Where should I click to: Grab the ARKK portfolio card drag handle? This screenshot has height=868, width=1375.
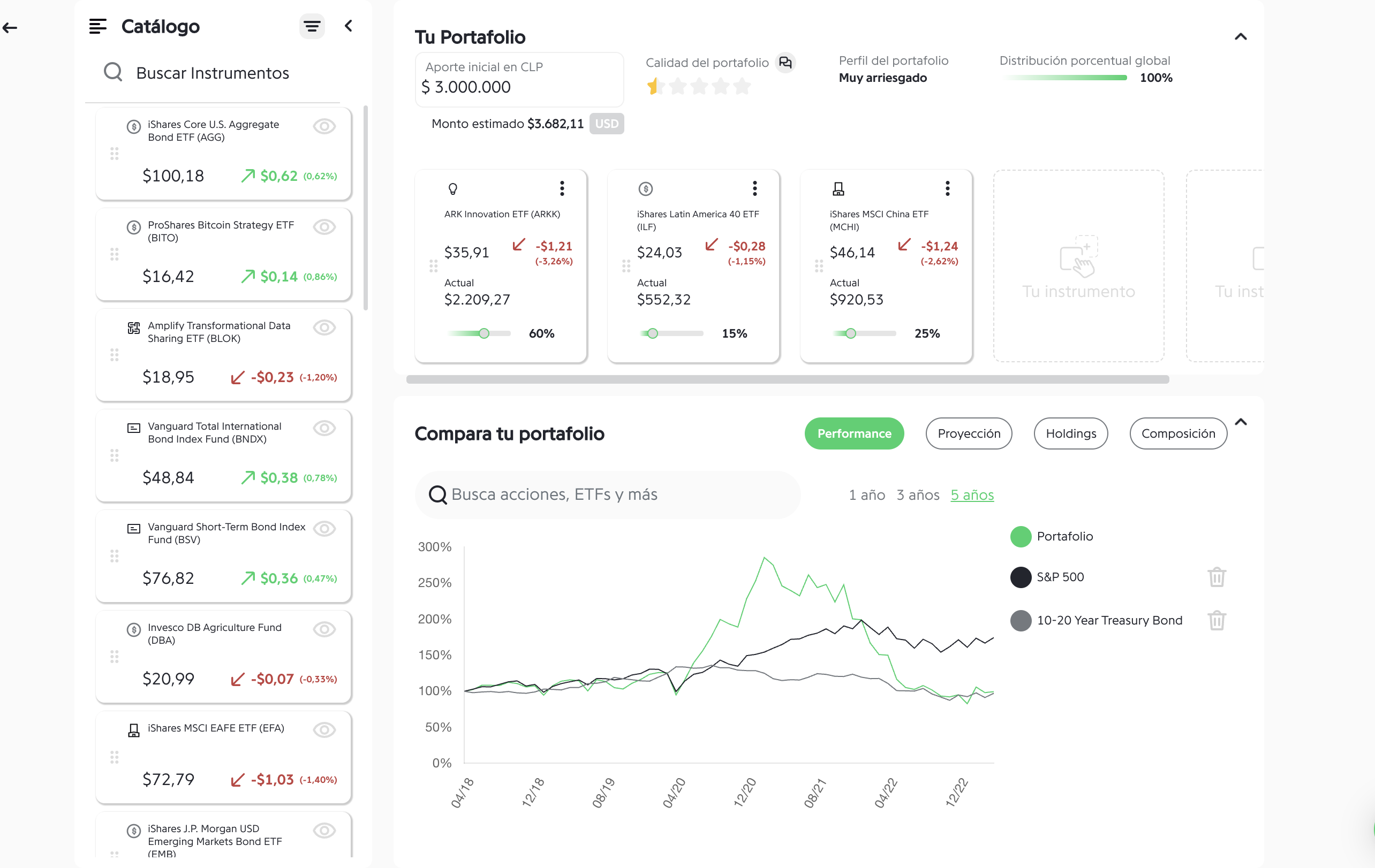click(x=433, y=266)
